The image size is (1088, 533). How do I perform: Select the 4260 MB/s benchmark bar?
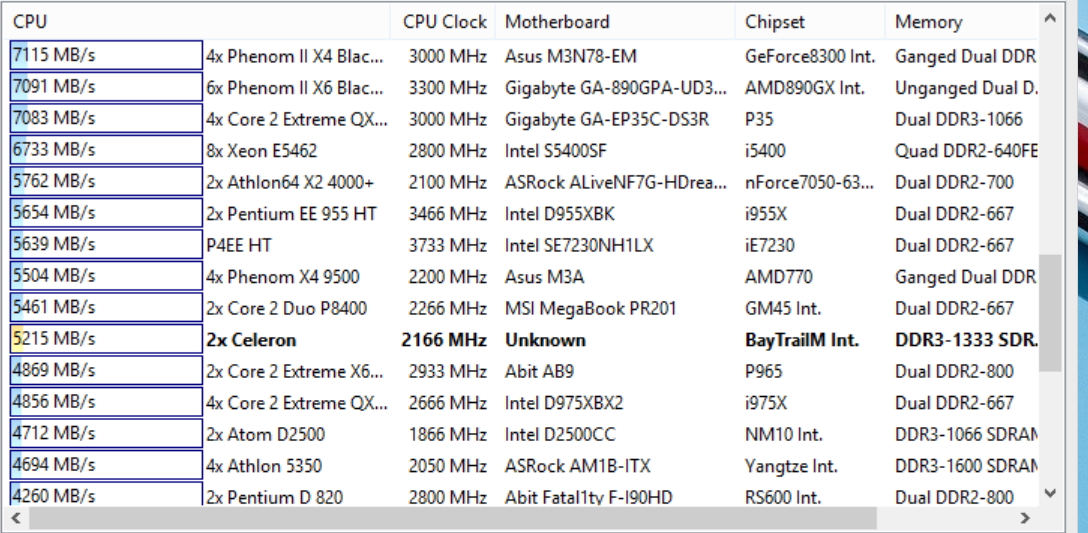[x=106, y=495]
